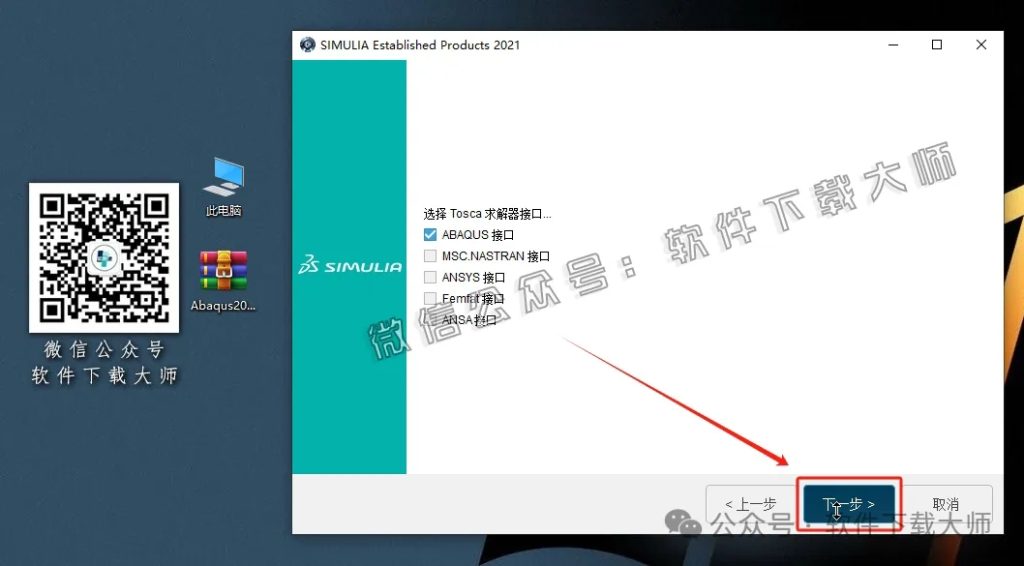Screen dimensions: 1024x566
Task: Minimize the SIMULIA installer window
Action: [x=893, y=45]
